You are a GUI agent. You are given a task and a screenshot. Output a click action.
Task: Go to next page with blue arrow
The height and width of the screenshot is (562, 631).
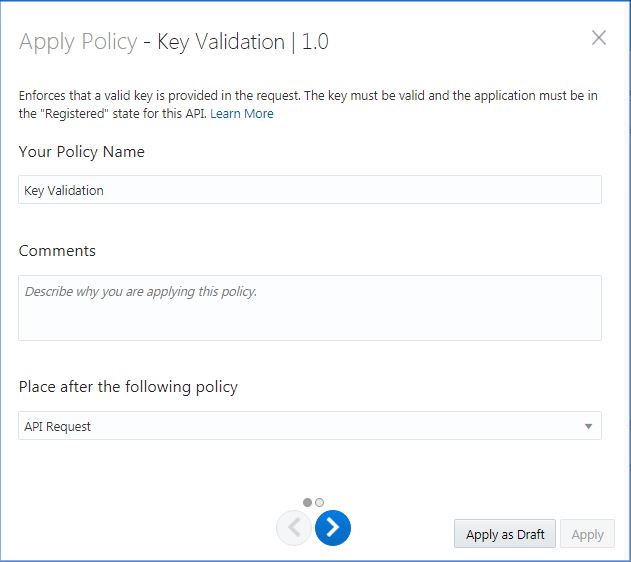(x=333, y=528)
